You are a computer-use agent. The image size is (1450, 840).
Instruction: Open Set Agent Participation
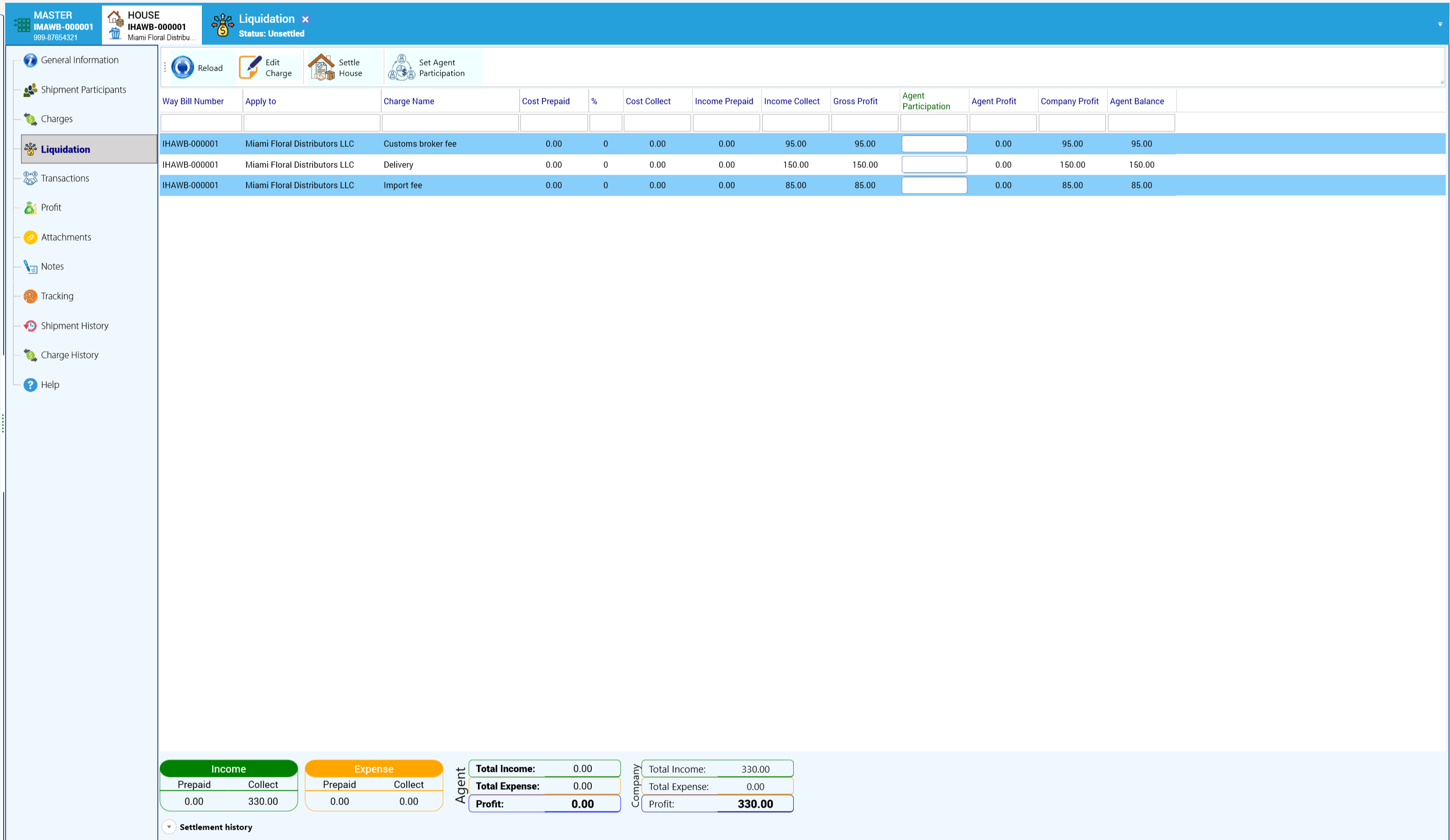(426, 68)
